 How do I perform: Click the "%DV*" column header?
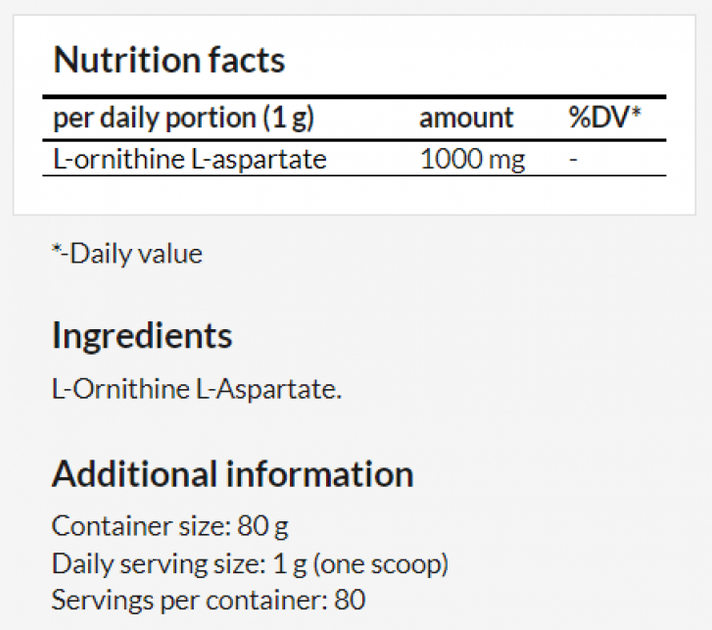pos(604,118)
